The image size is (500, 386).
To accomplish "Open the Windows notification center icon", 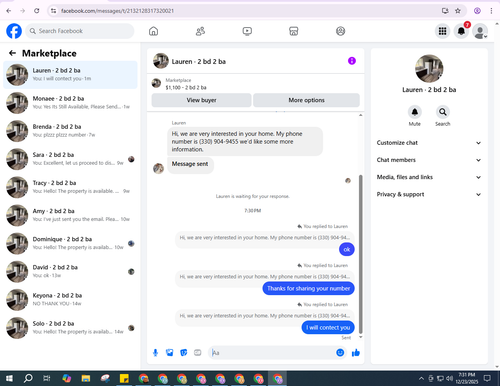I will (487, 378).
